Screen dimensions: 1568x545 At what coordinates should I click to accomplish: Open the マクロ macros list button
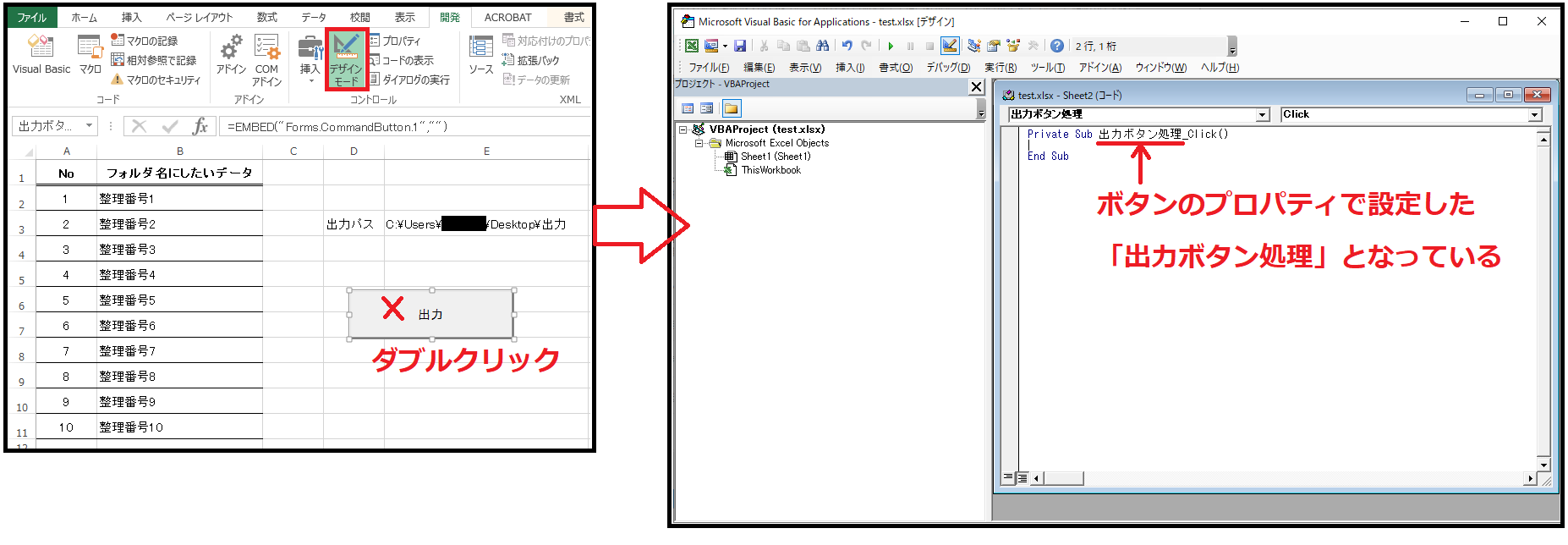click(90, 55)
